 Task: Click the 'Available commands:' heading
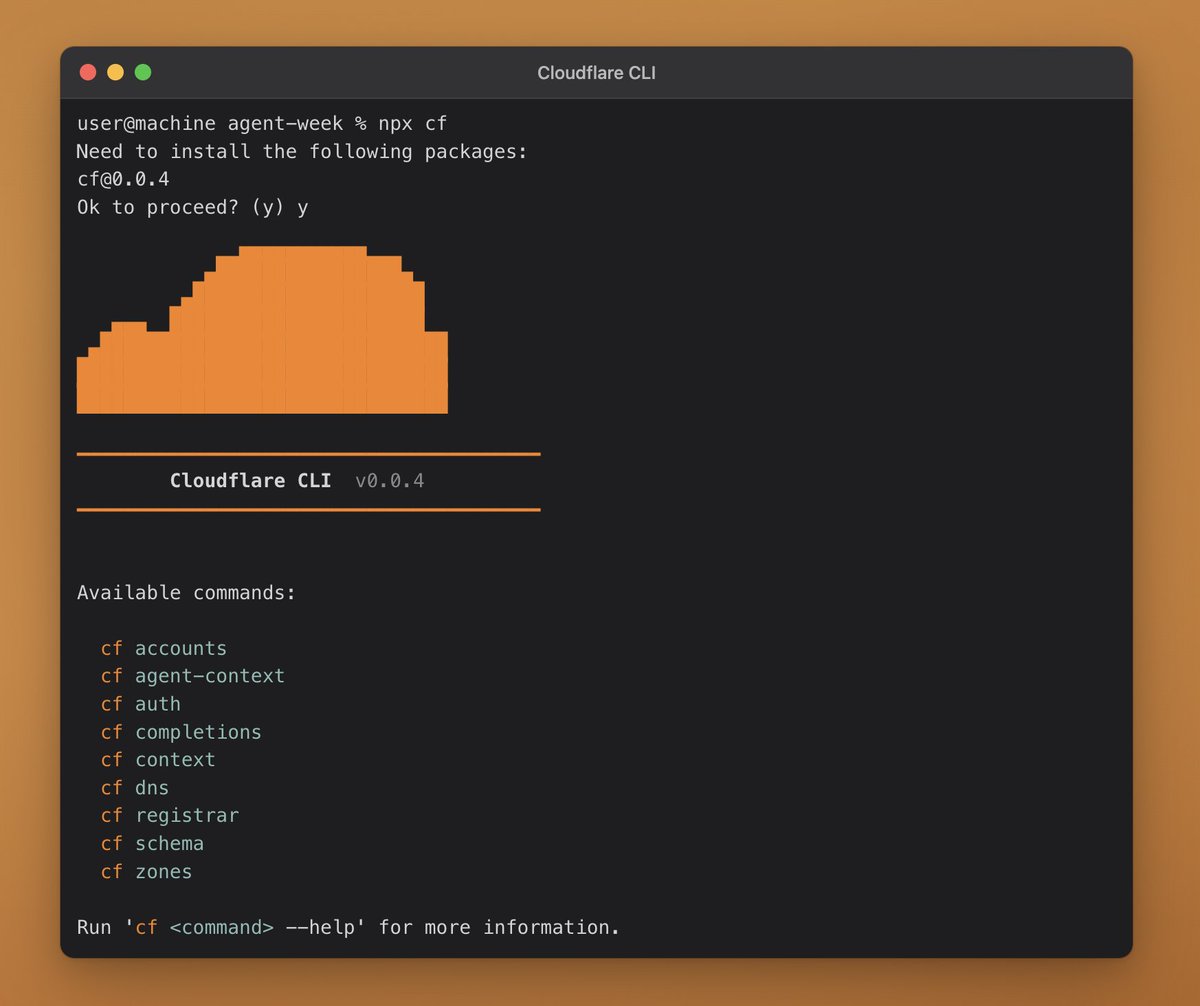point(187,593)
